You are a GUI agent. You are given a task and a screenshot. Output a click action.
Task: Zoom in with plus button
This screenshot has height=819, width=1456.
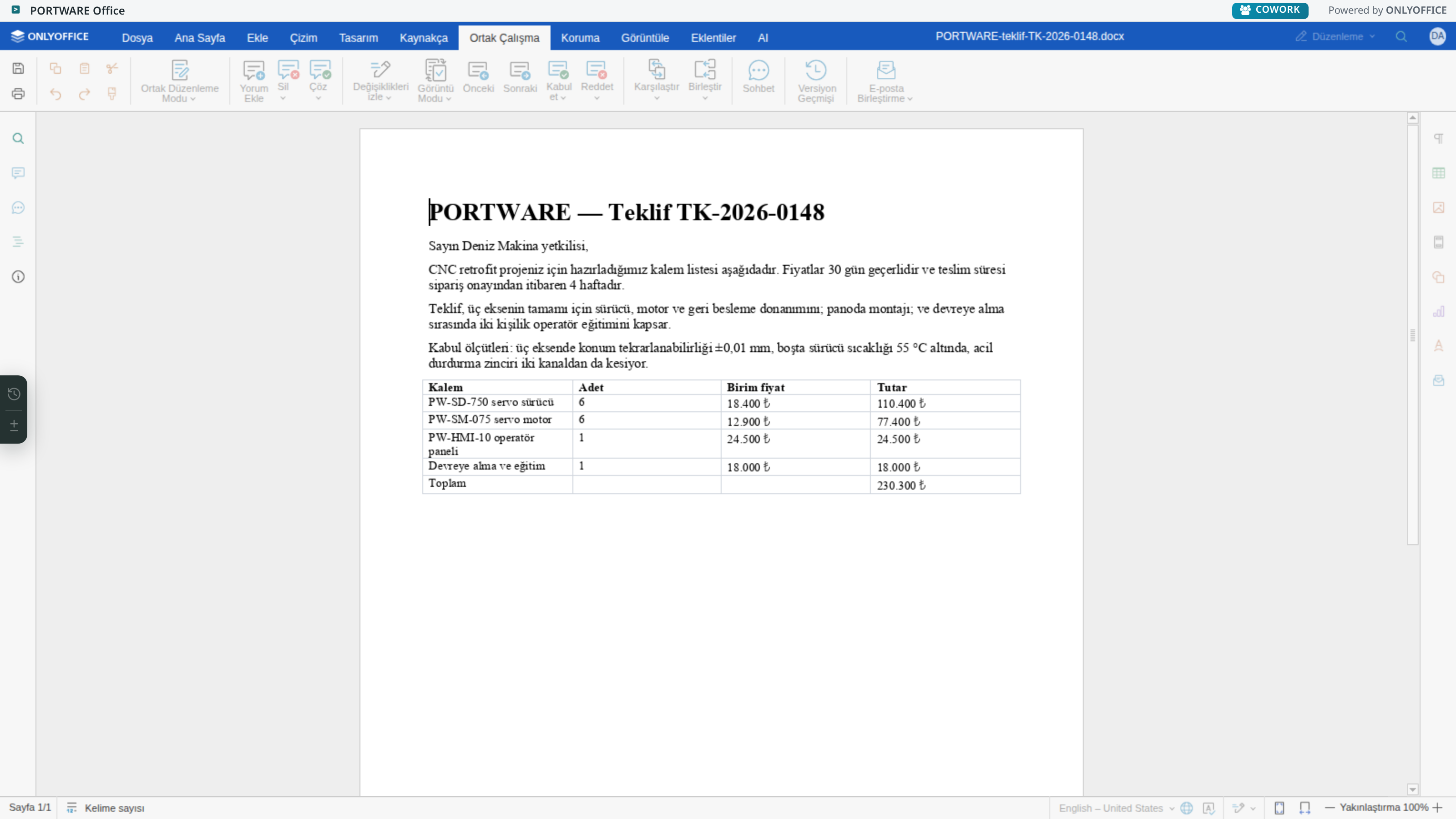coord(1438,808)
